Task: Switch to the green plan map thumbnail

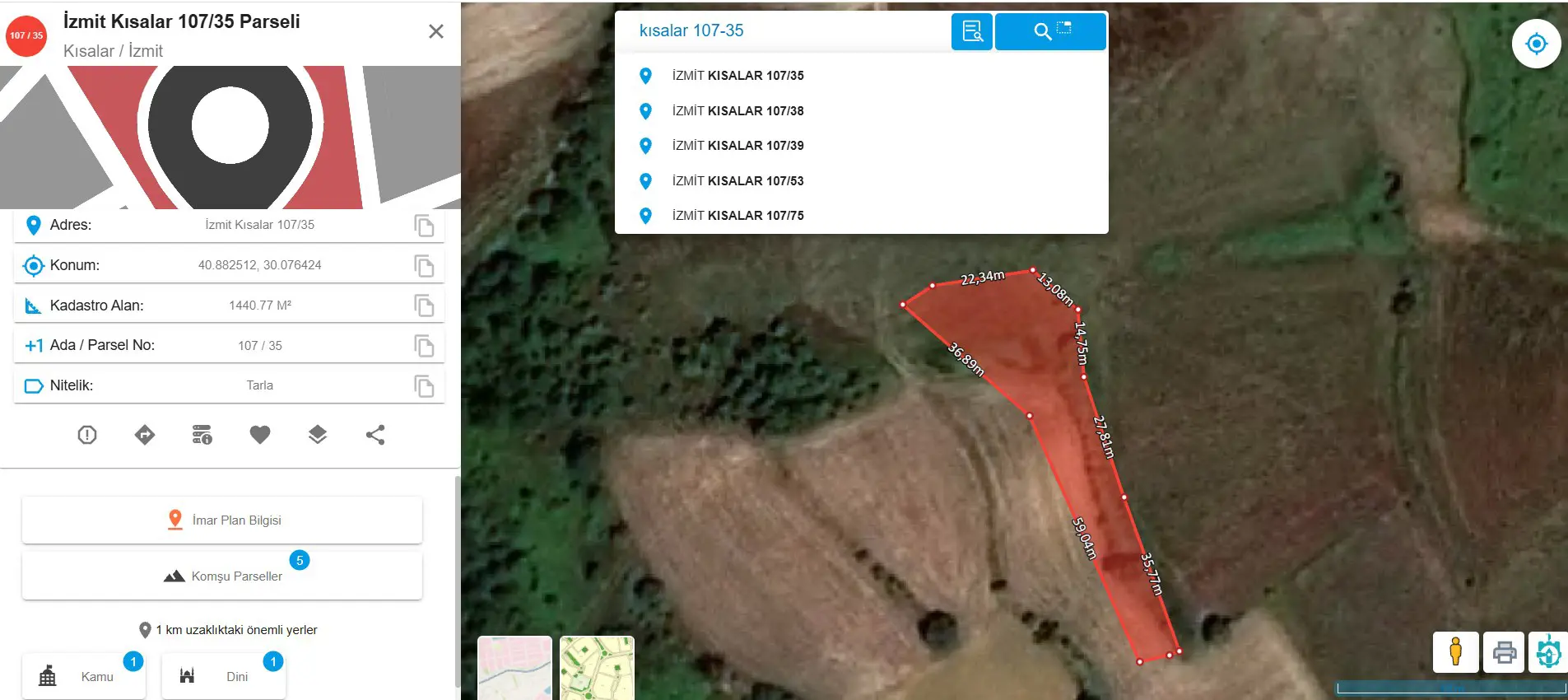Action: [x=597, y=668]
